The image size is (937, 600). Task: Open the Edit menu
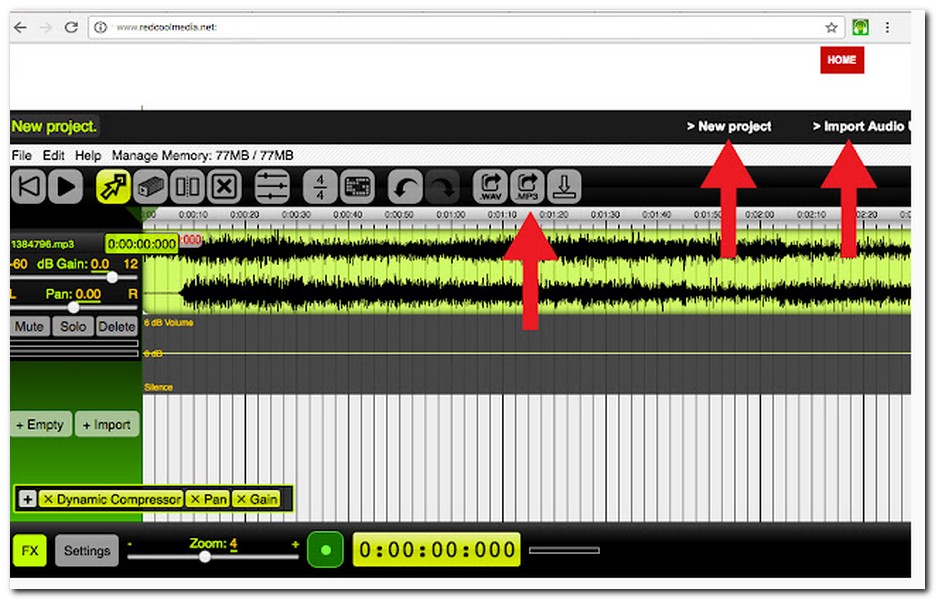pyautogui.click(x=53, y=156)
